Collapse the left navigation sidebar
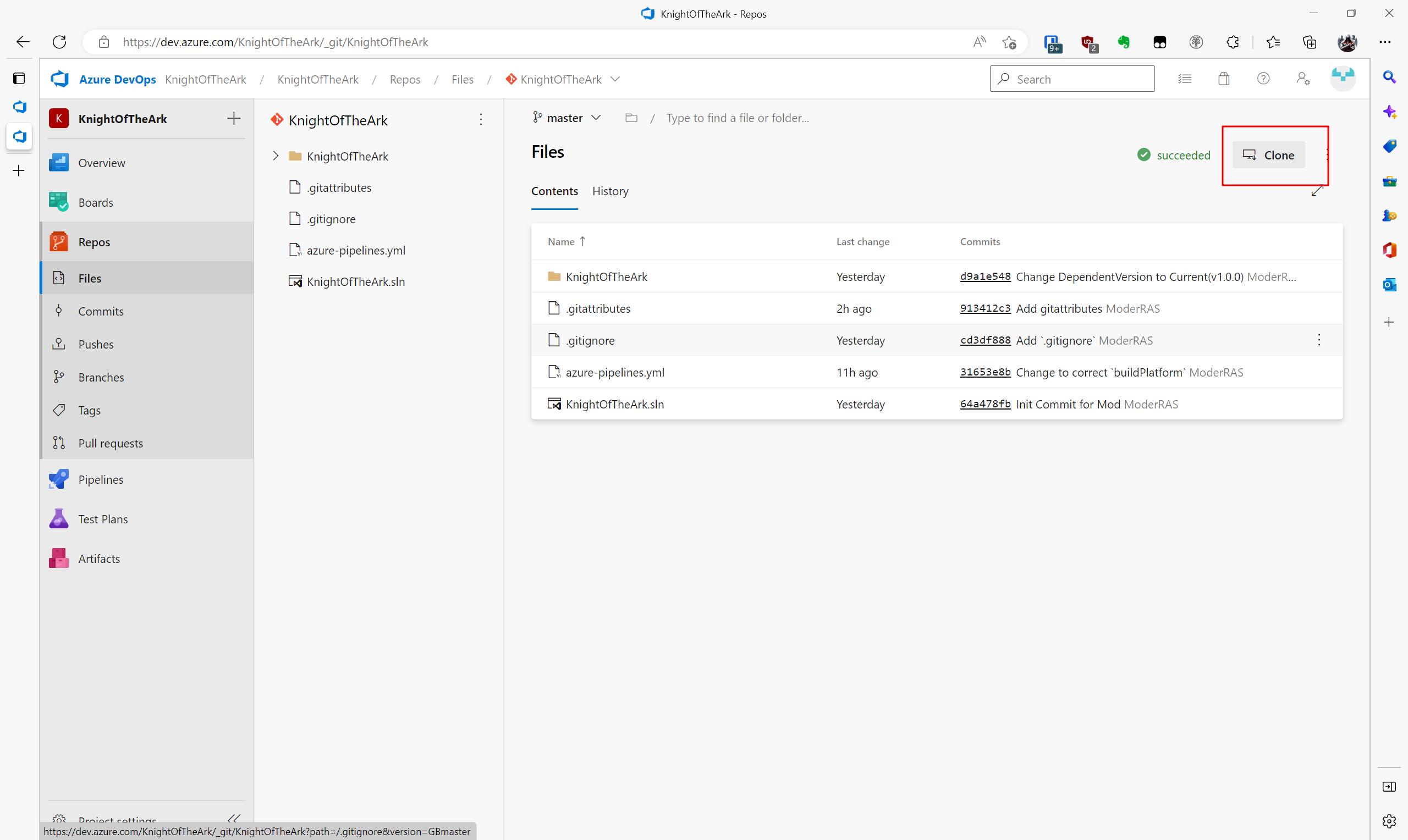The width and height of the screenshot is (1408, 840). [x=234, y=819]
